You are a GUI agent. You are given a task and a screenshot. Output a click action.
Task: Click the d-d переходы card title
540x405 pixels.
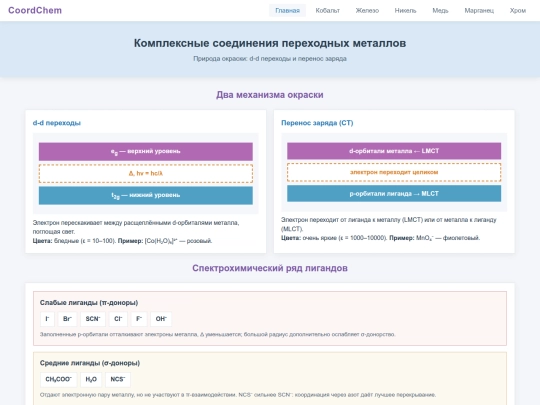[57, 123]
